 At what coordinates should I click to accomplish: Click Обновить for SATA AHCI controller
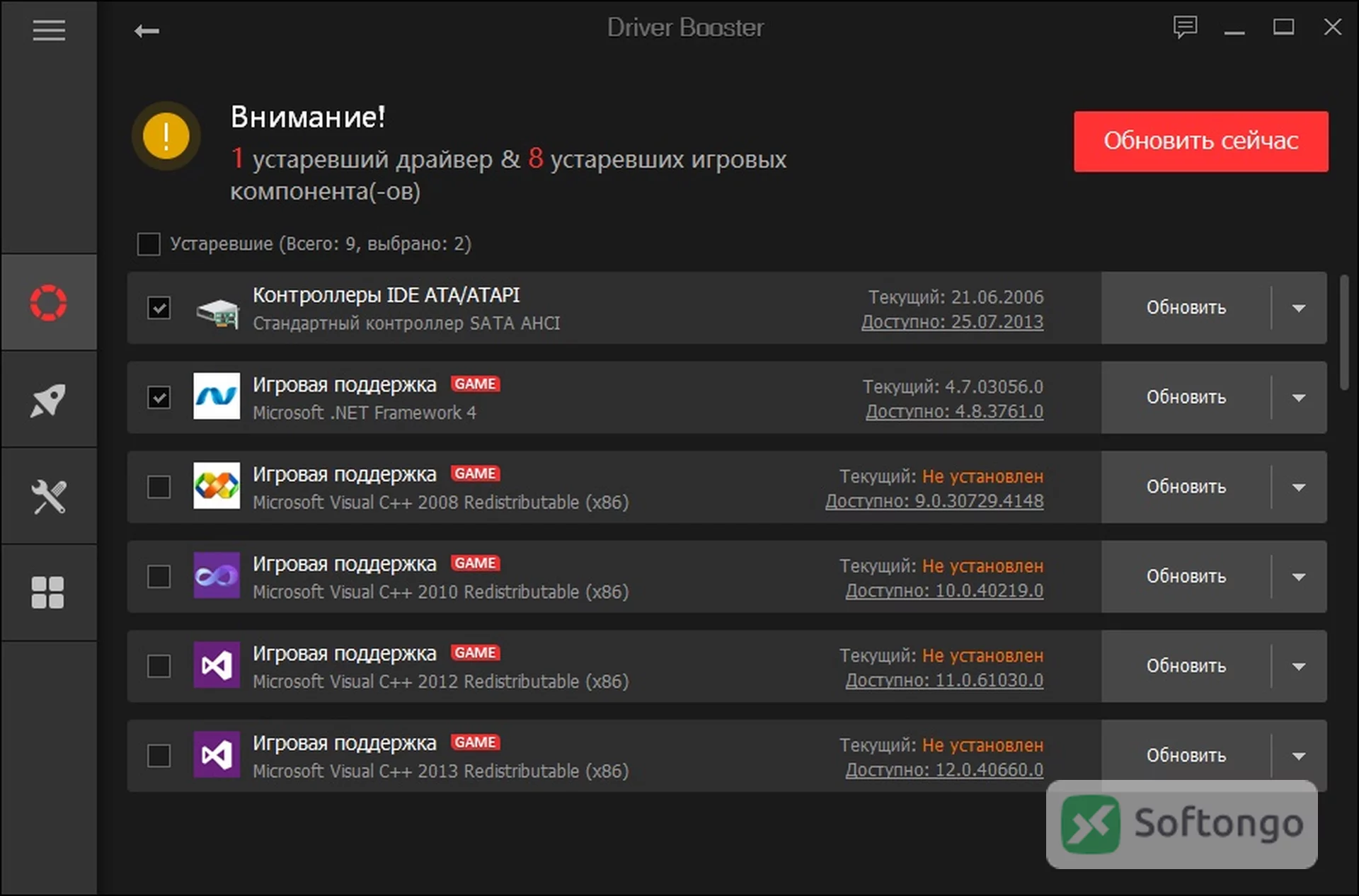tap(1186, 308)
